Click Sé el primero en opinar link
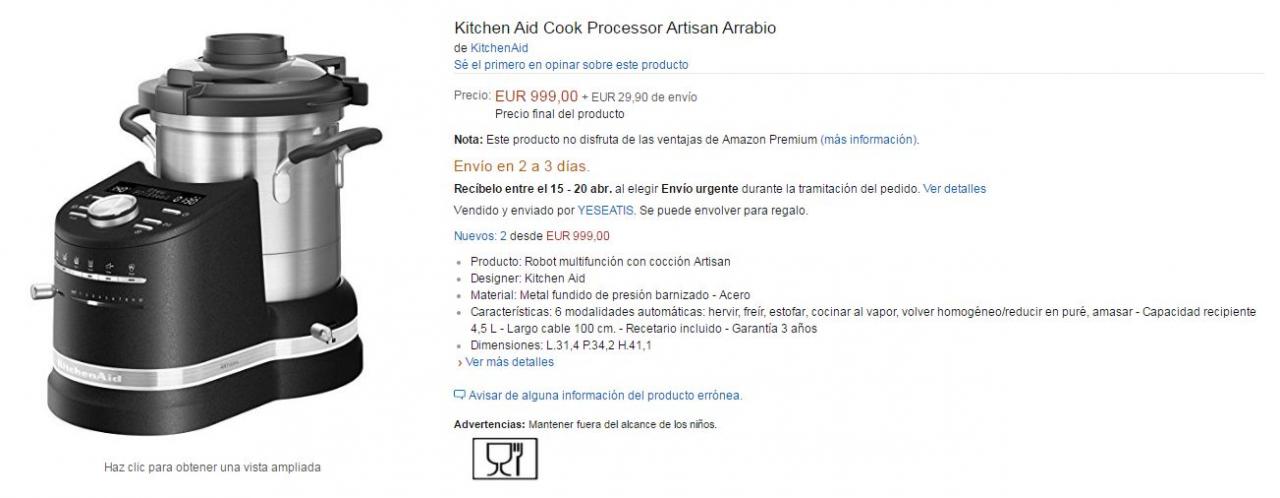 (x=571, y=65)
